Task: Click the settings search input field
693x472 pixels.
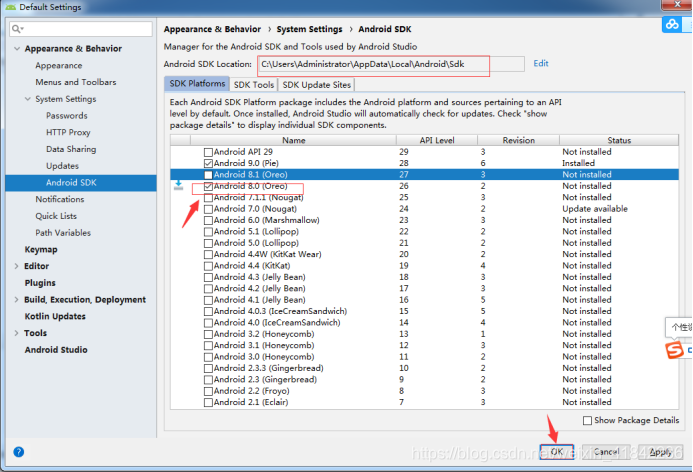Action: pos(81,29)
